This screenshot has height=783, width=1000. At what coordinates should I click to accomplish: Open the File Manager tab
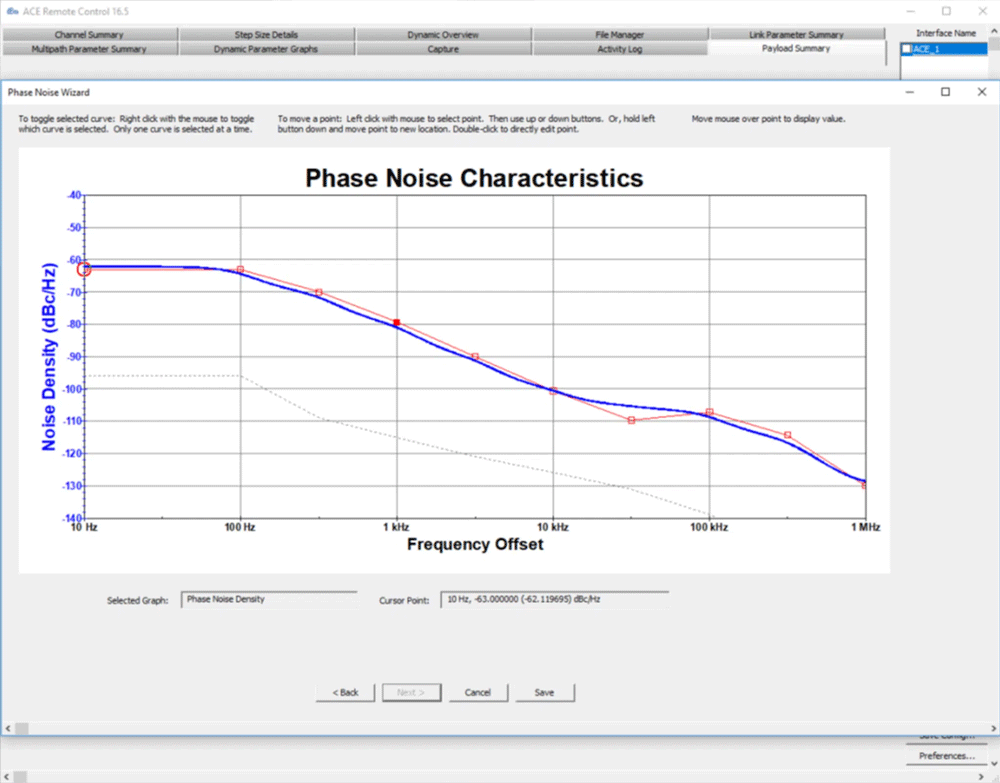[x=619, y=35]
